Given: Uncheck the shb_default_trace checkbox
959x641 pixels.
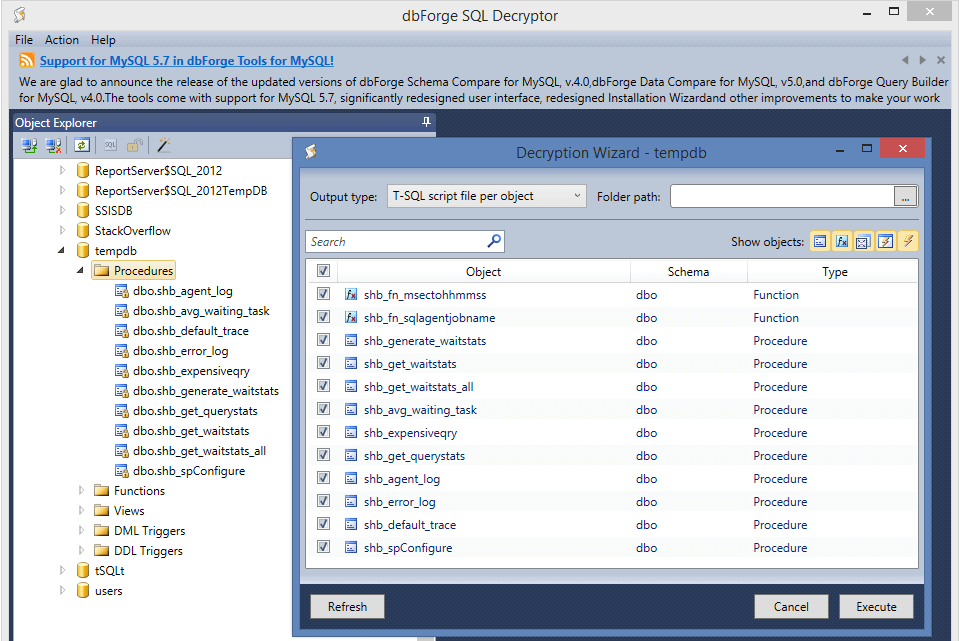Looking at the screenshot, I should [324, 524].
